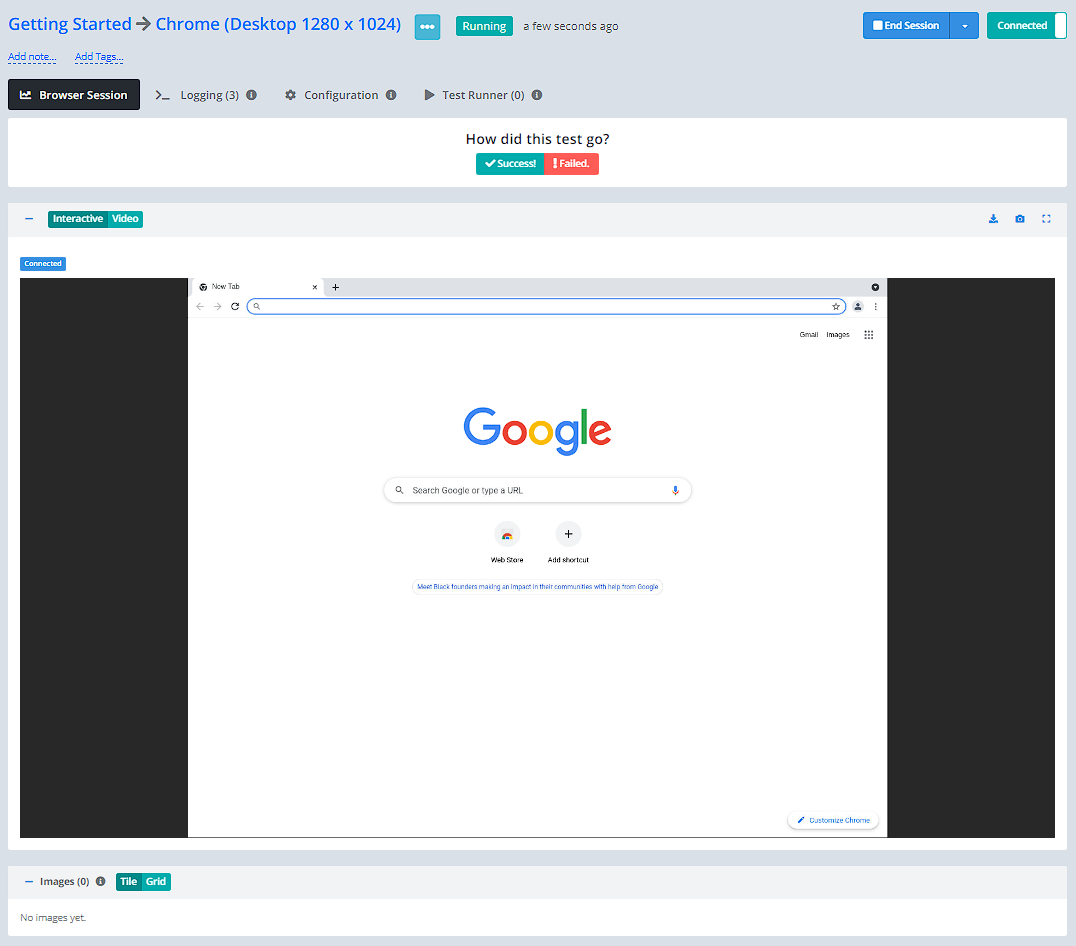Select the New Tab browser tab

pos(257,287)
